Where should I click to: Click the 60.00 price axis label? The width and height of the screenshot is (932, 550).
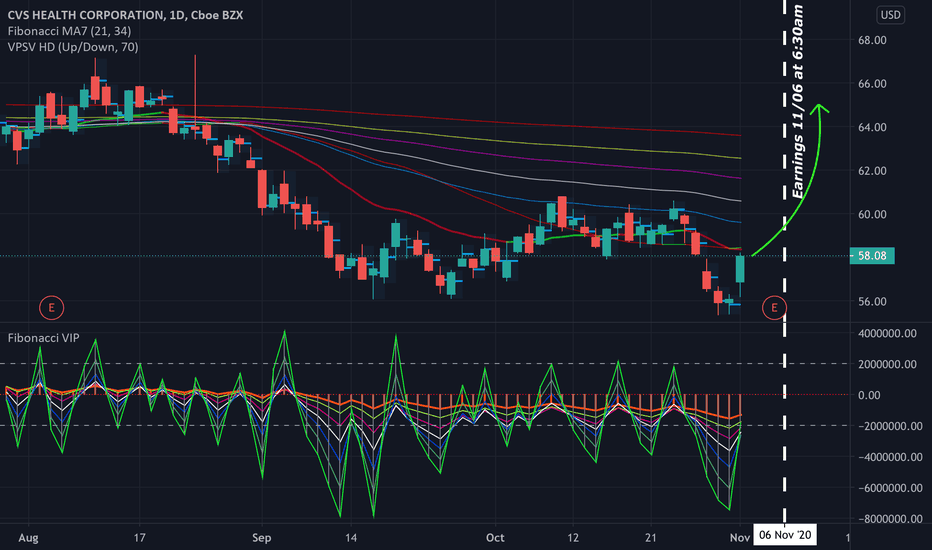872,214
